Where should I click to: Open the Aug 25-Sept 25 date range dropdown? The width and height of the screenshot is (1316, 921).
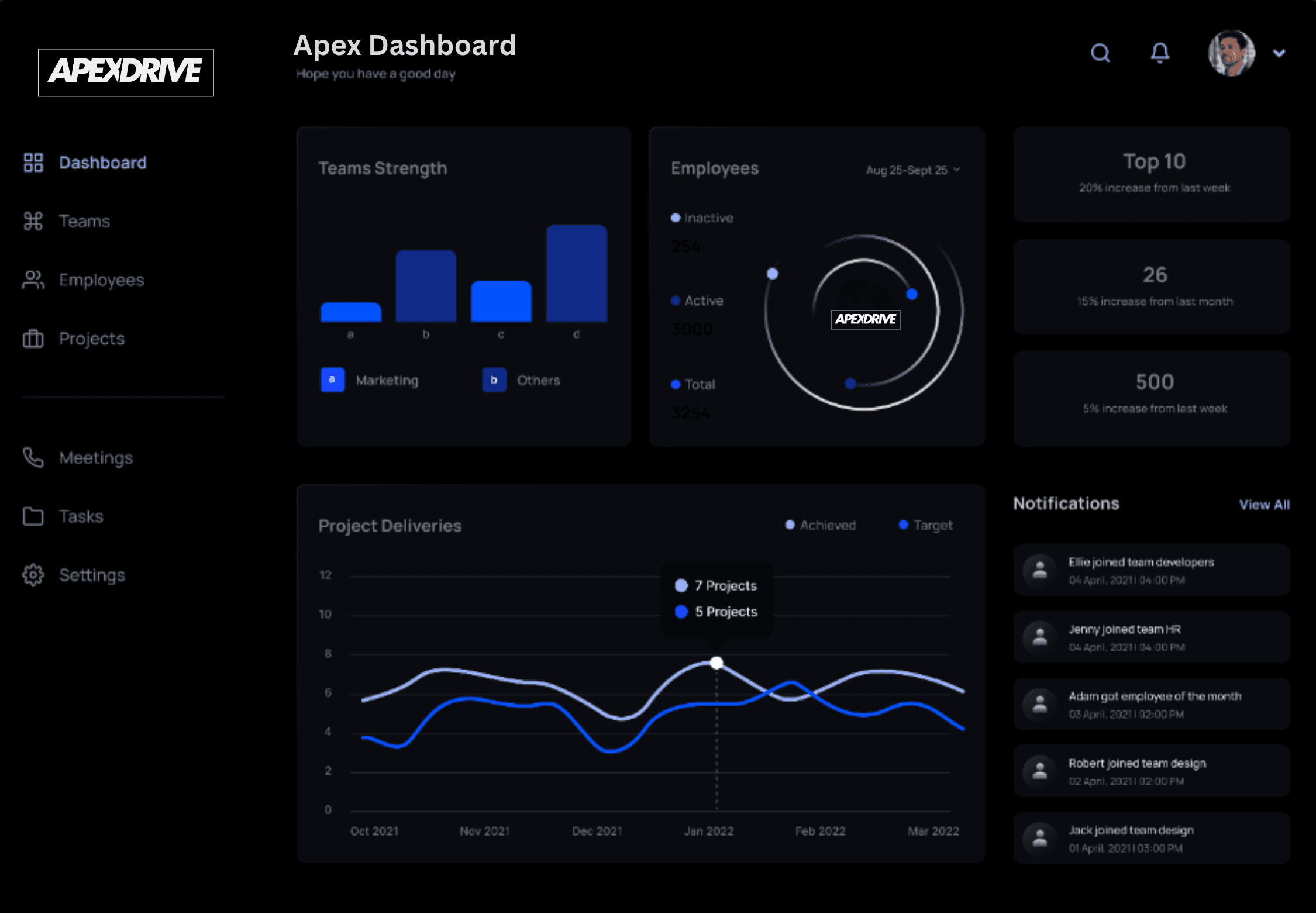913,170
